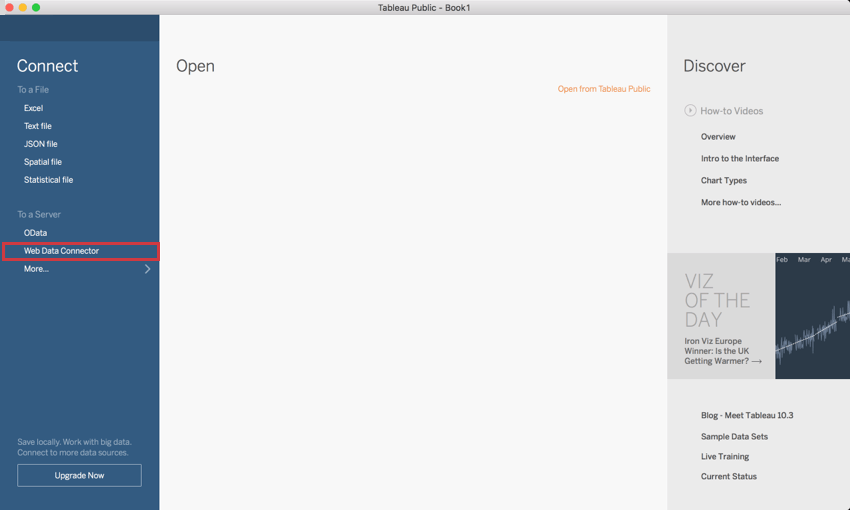The image size is (850, 510).
Task: Connect to a Text file
Action: click(x=38, y=126)
